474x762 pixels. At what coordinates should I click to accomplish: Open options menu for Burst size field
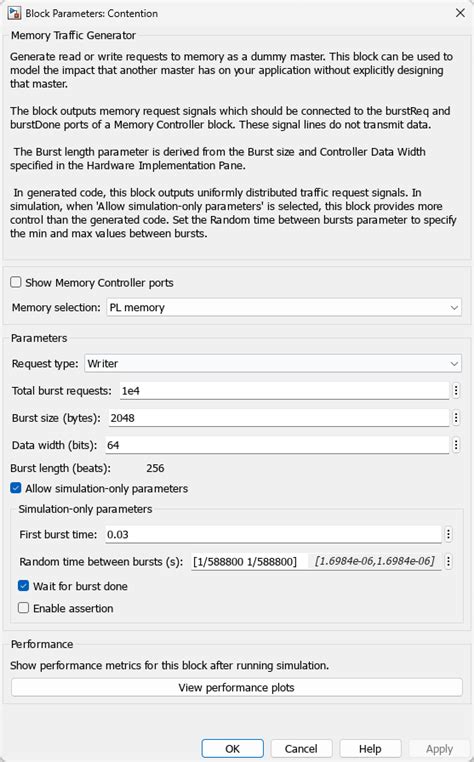[456, 418]
